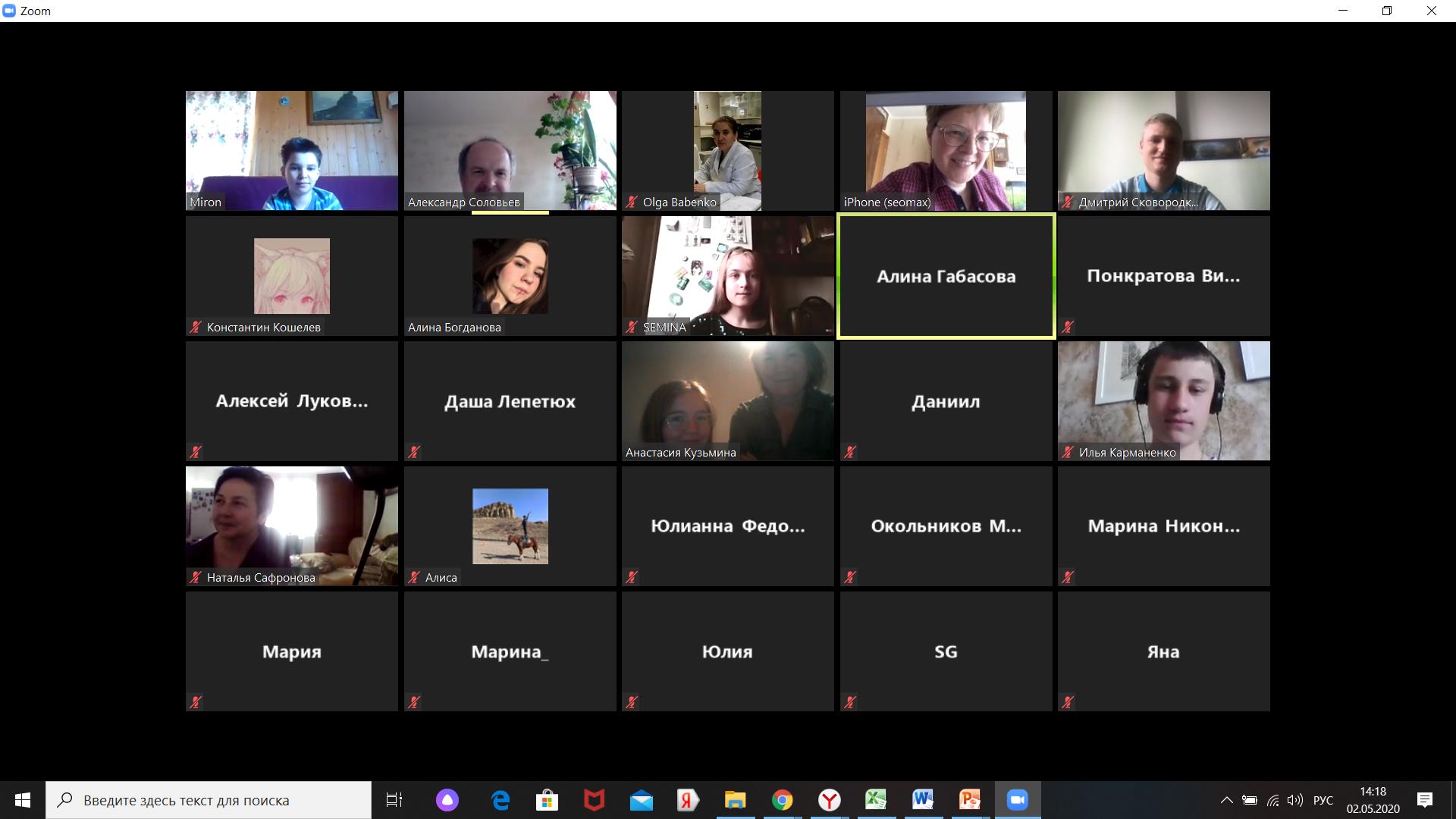
Task: Select Константин Кошелев participant tile
Action: point(292,276)
